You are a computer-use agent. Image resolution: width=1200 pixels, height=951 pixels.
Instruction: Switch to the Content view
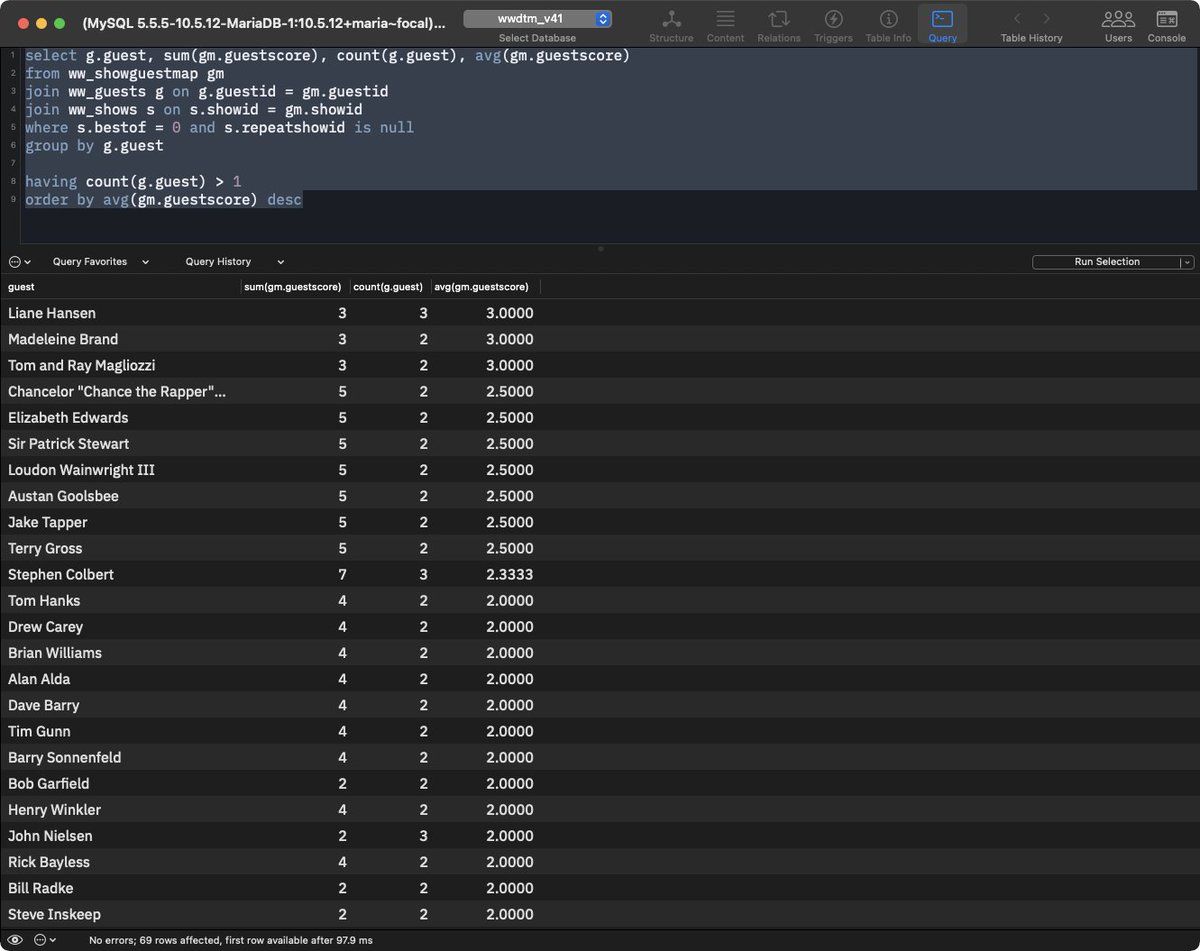click(x=725, y=26)
